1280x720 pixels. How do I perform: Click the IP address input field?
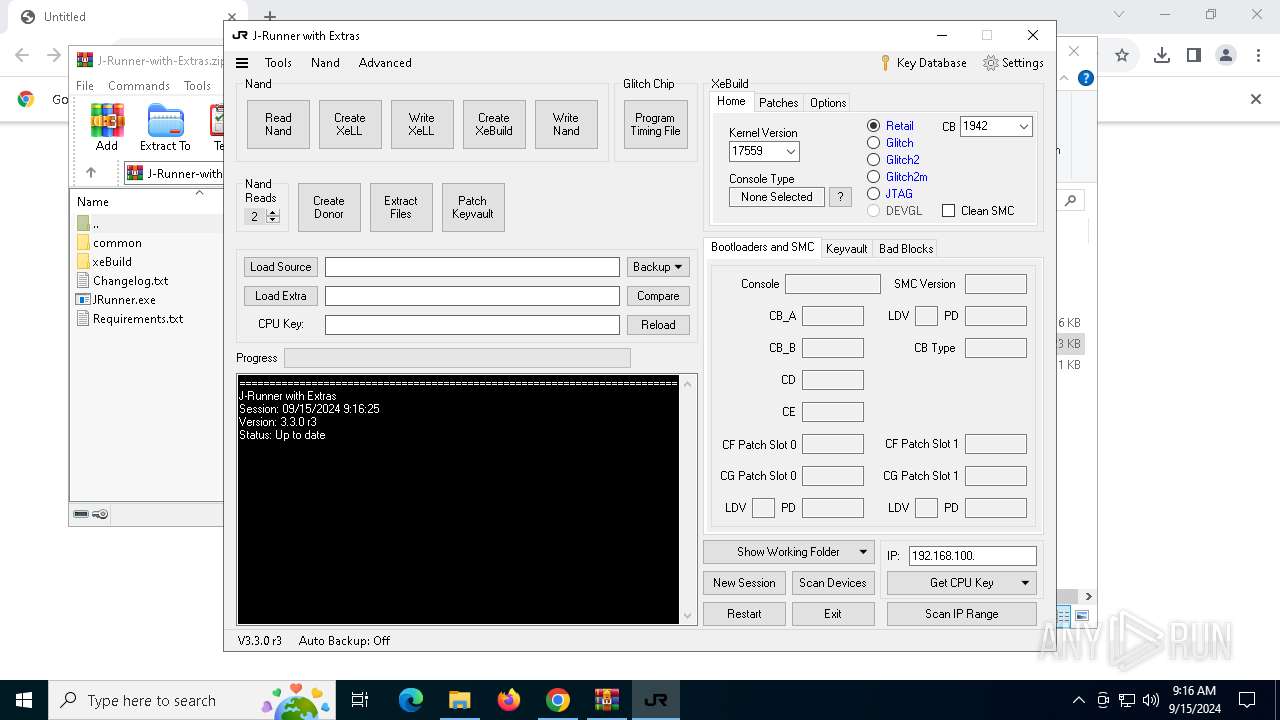pos(972,555)
